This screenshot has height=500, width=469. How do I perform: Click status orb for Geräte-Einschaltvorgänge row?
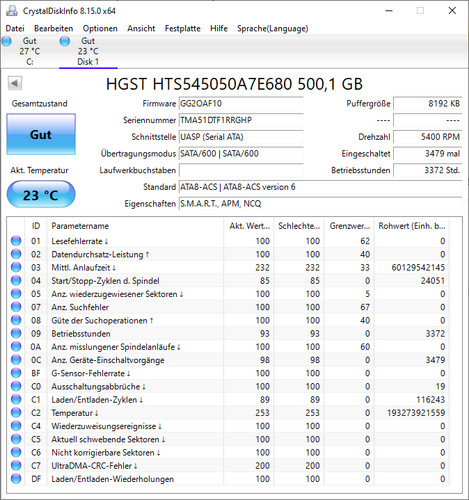[16, 360]
